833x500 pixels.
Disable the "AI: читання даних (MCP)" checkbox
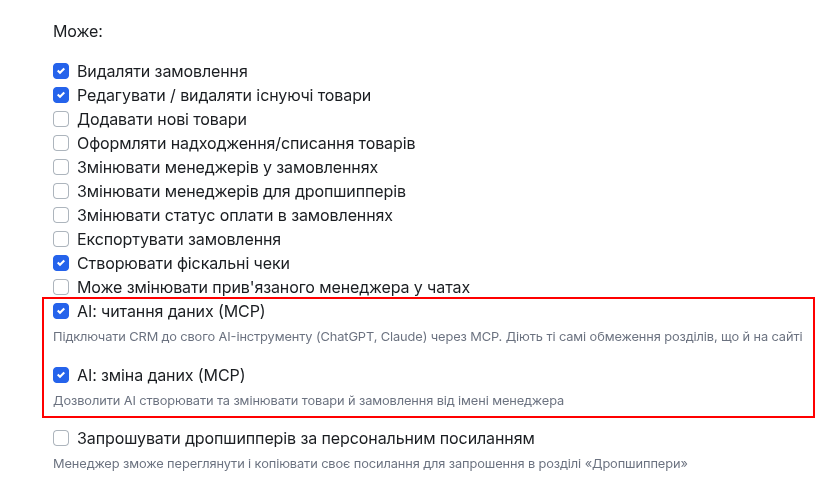[61, 311]
